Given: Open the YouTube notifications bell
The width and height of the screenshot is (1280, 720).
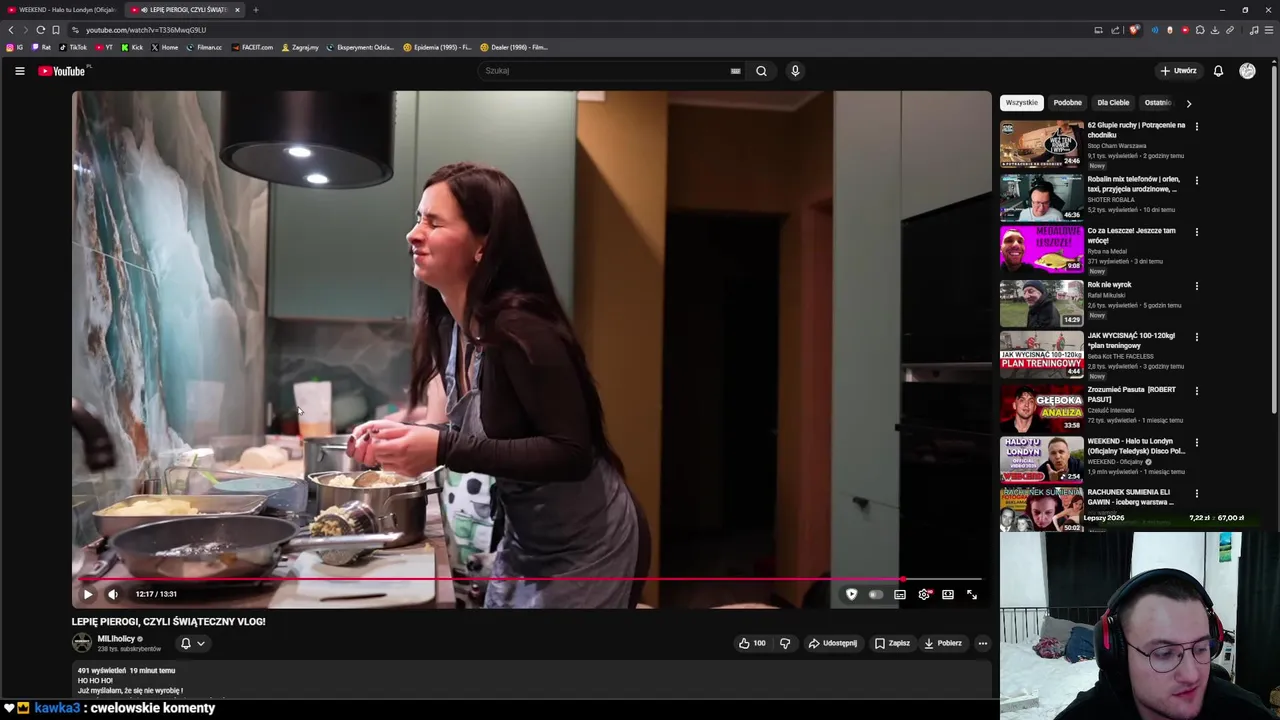Looking at the screenshot, I should point(1218,71).
